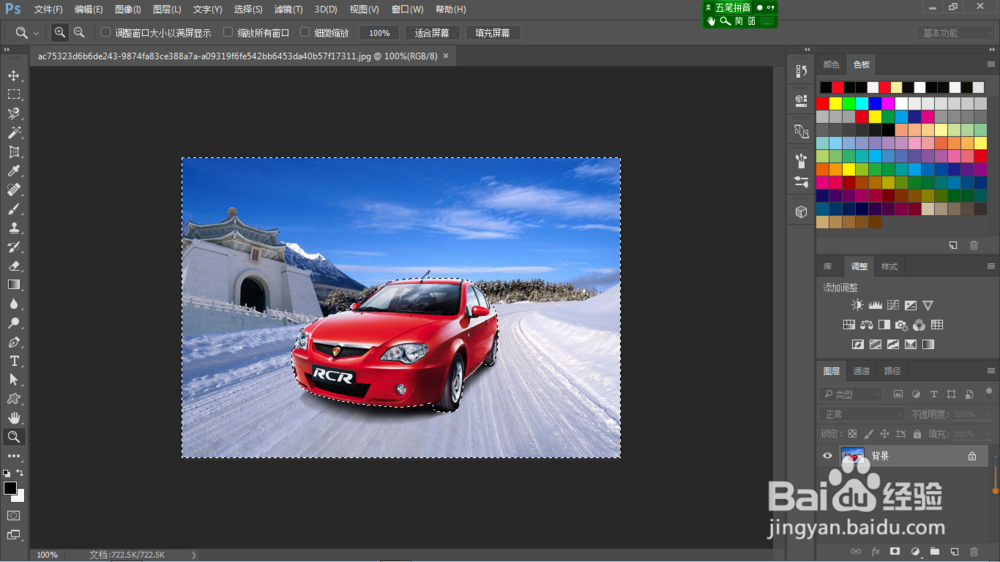
Task: Add a Photo Filter adjustment
Action: (901, 325)
